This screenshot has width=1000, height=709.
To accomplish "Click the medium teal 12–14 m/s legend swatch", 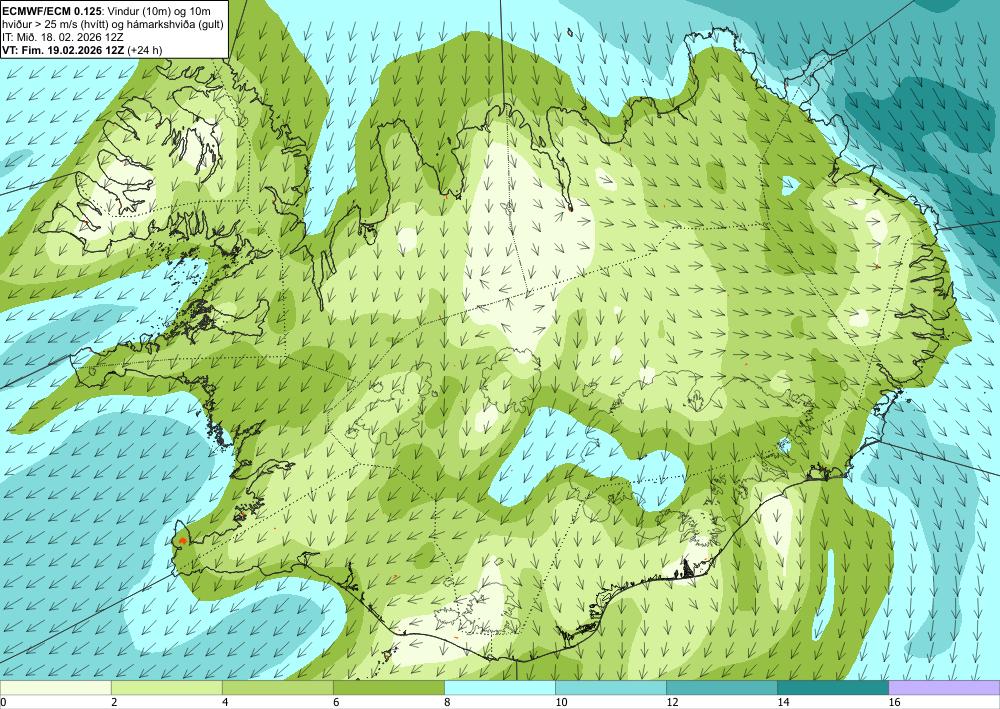I will point(721,687).
